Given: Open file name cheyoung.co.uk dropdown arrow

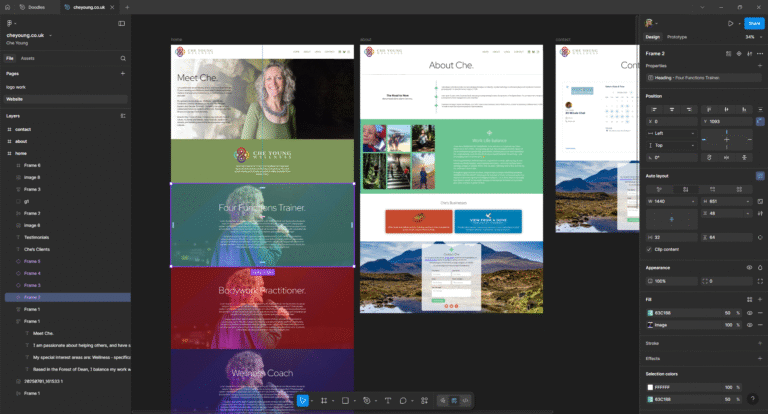Looking at the screenshot, I should [50, 35].
